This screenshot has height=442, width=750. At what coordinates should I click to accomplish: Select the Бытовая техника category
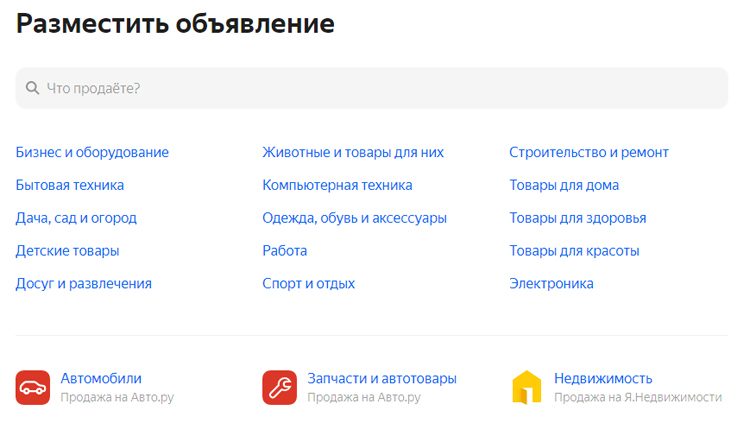click(x=70, y=185)
